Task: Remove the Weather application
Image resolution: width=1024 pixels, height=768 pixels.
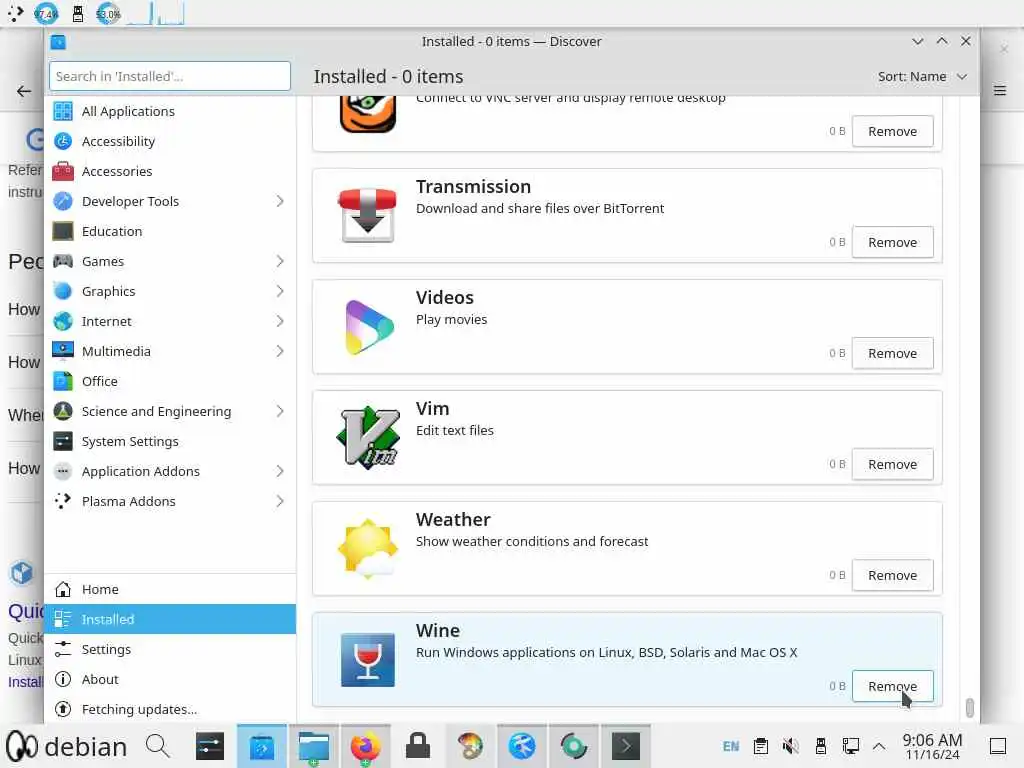Action: click(892, 575)
